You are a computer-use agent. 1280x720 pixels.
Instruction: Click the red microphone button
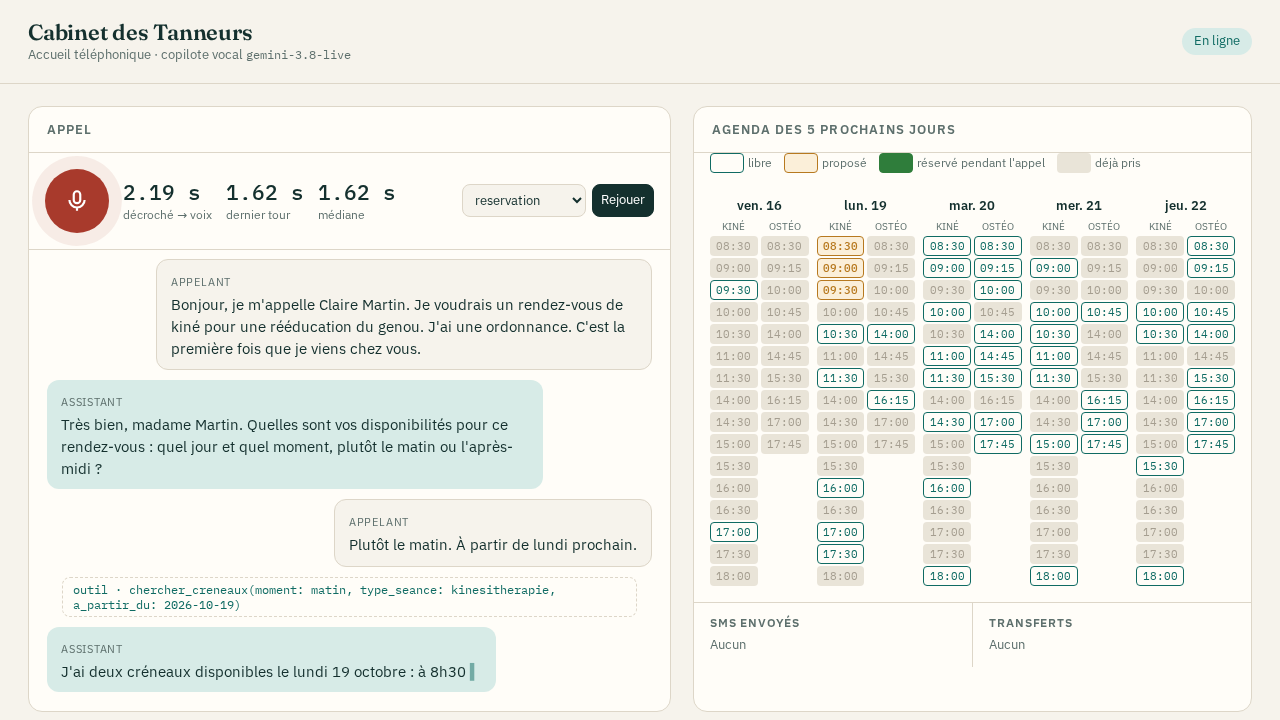(x=77, y=201)
